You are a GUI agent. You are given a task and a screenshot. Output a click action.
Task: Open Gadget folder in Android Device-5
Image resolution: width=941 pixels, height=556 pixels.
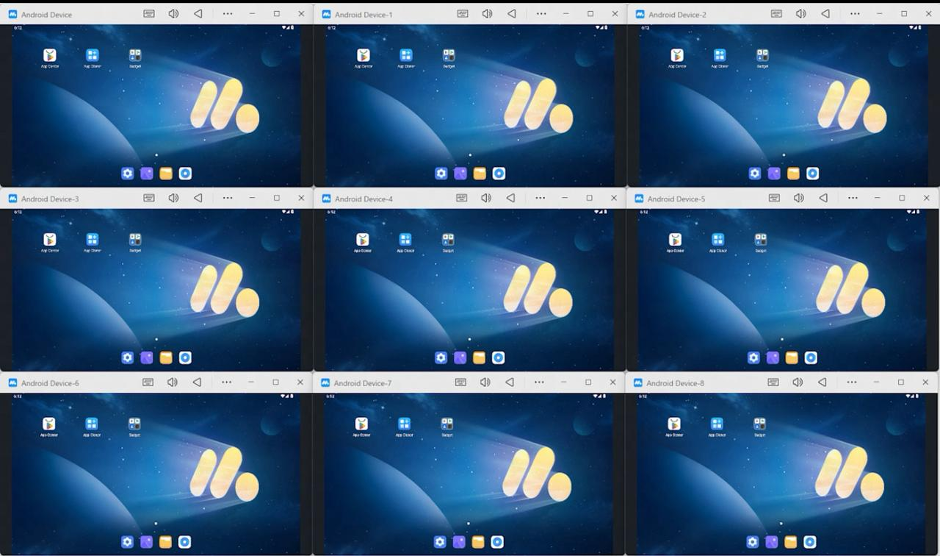pyautogui.click(x=760, y=240)
